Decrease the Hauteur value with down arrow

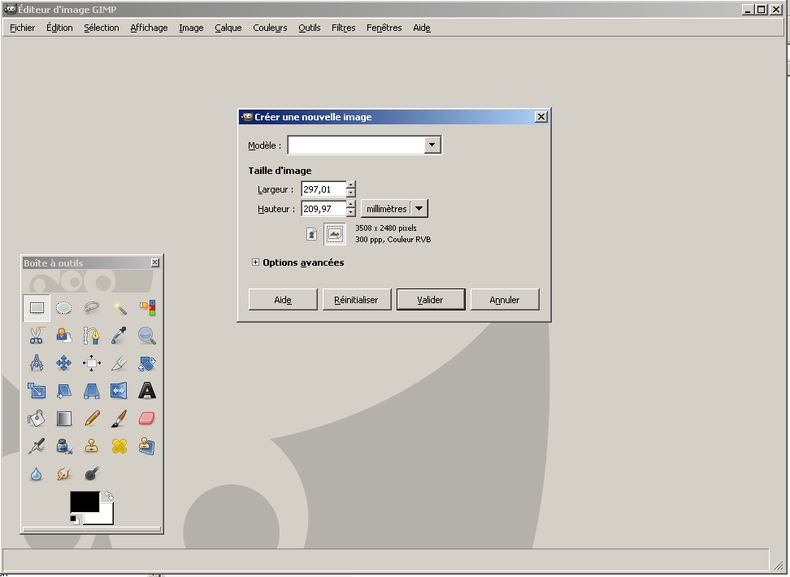coord(351,212)
